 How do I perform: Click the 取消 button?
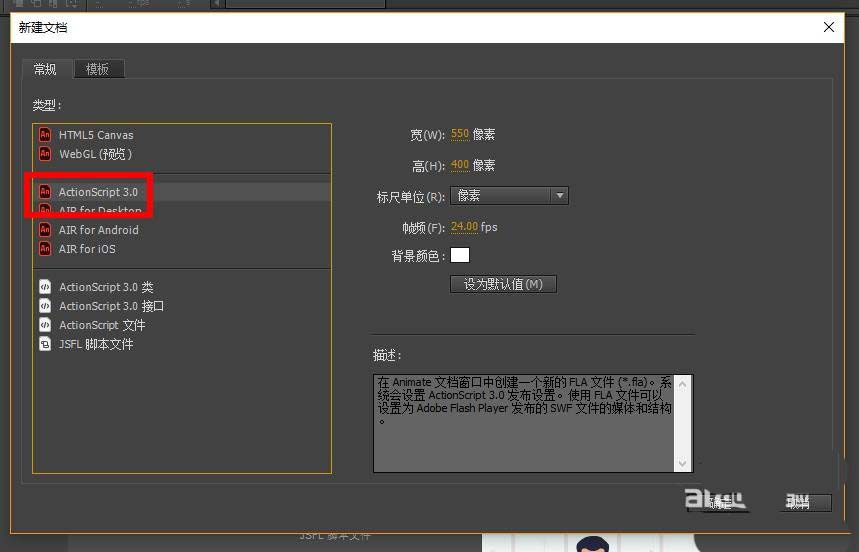click(x=805, y=502)
